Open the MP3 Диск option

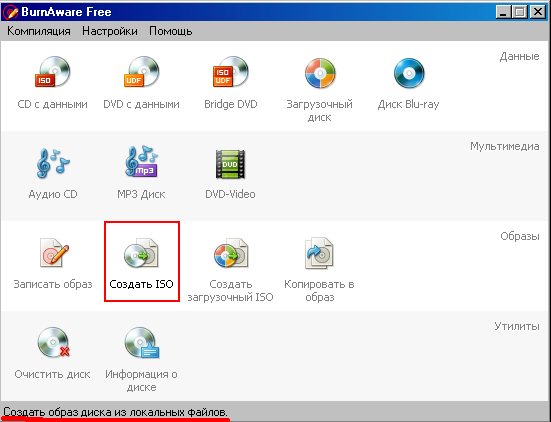click(x=141, y=173)
